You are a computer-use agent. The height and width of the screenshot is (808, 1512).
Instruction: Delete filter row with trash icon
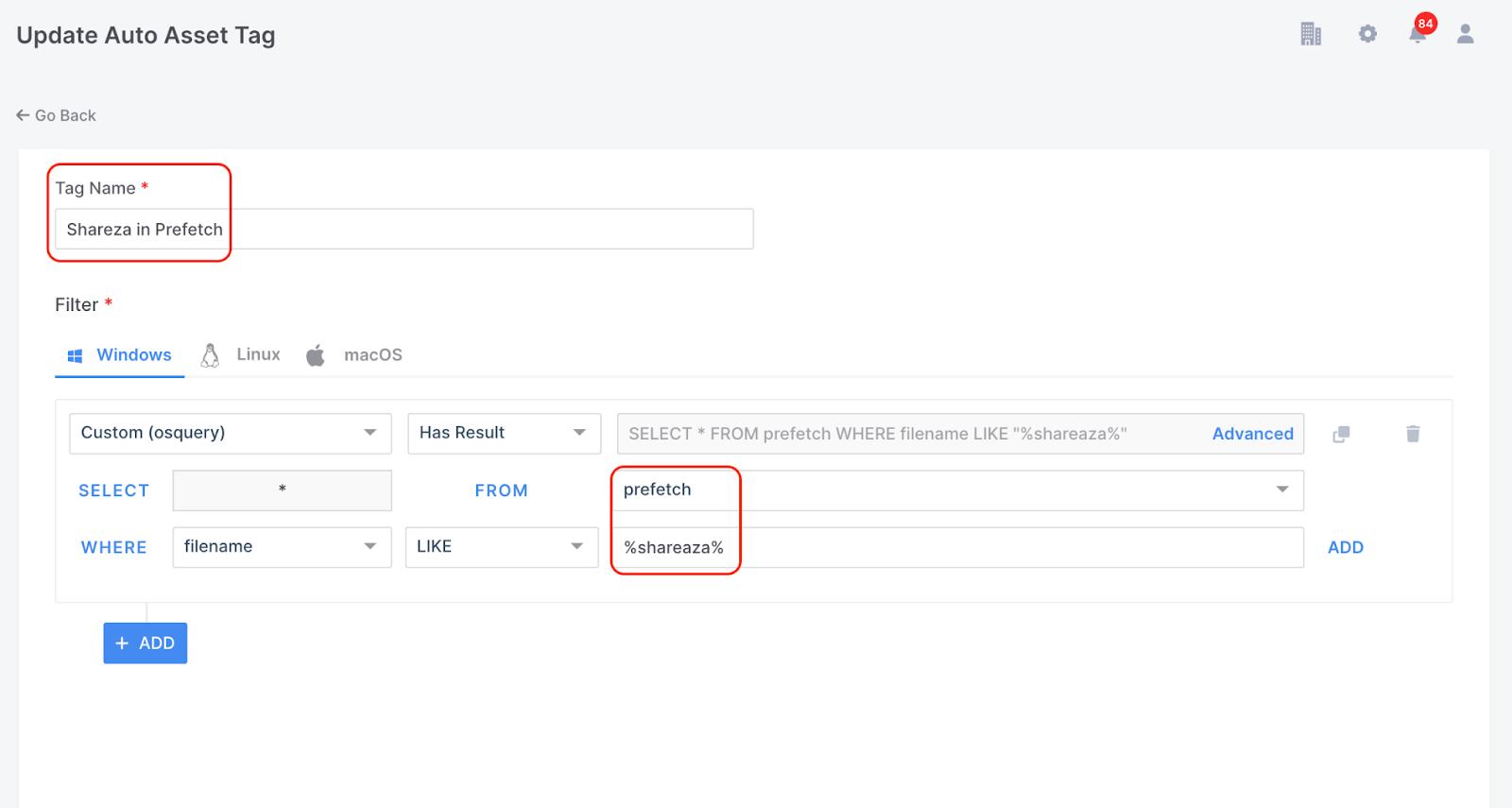point(1413,434)
